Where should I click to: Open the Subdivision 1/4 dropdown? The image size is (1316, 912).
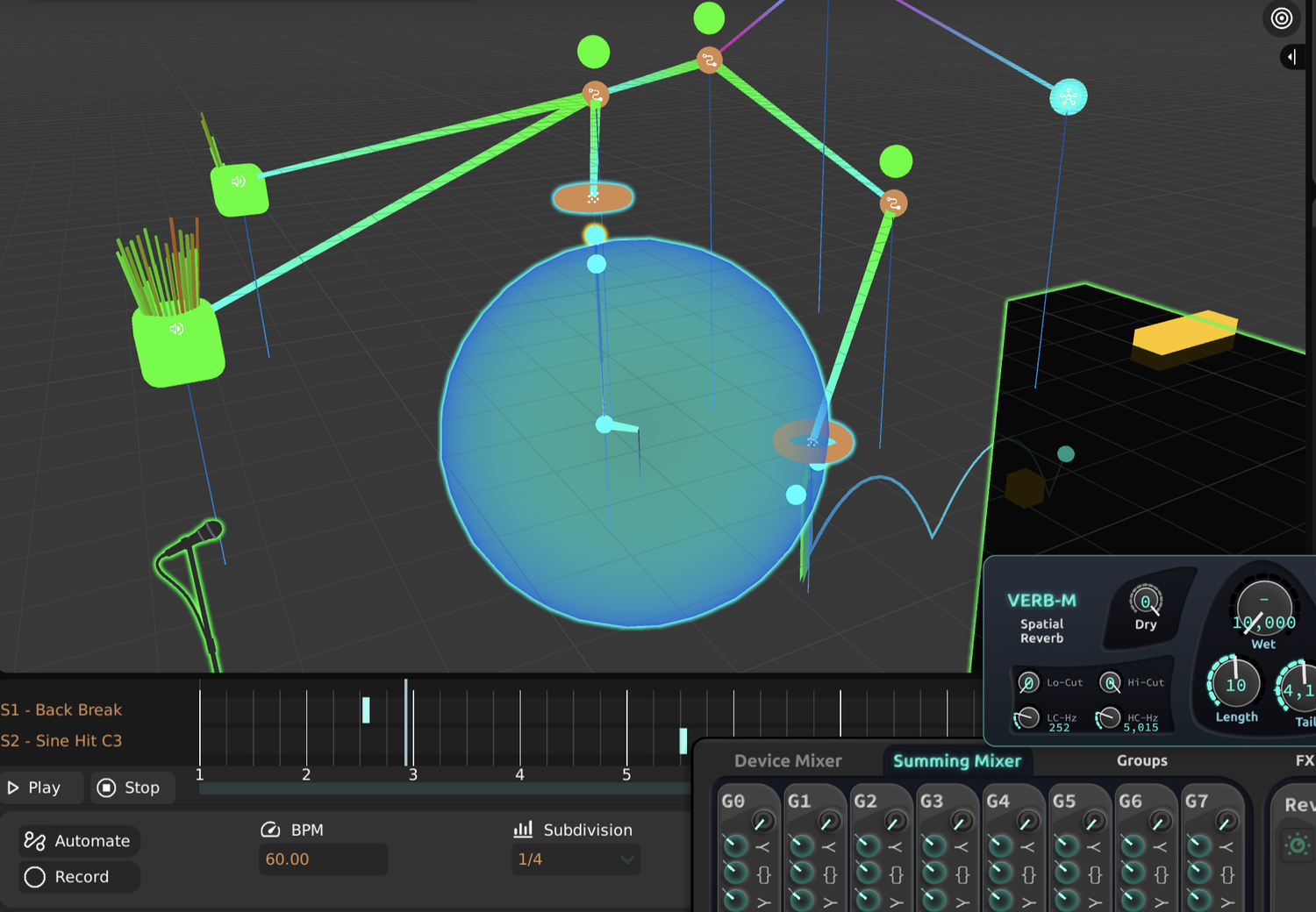(576, 859)
